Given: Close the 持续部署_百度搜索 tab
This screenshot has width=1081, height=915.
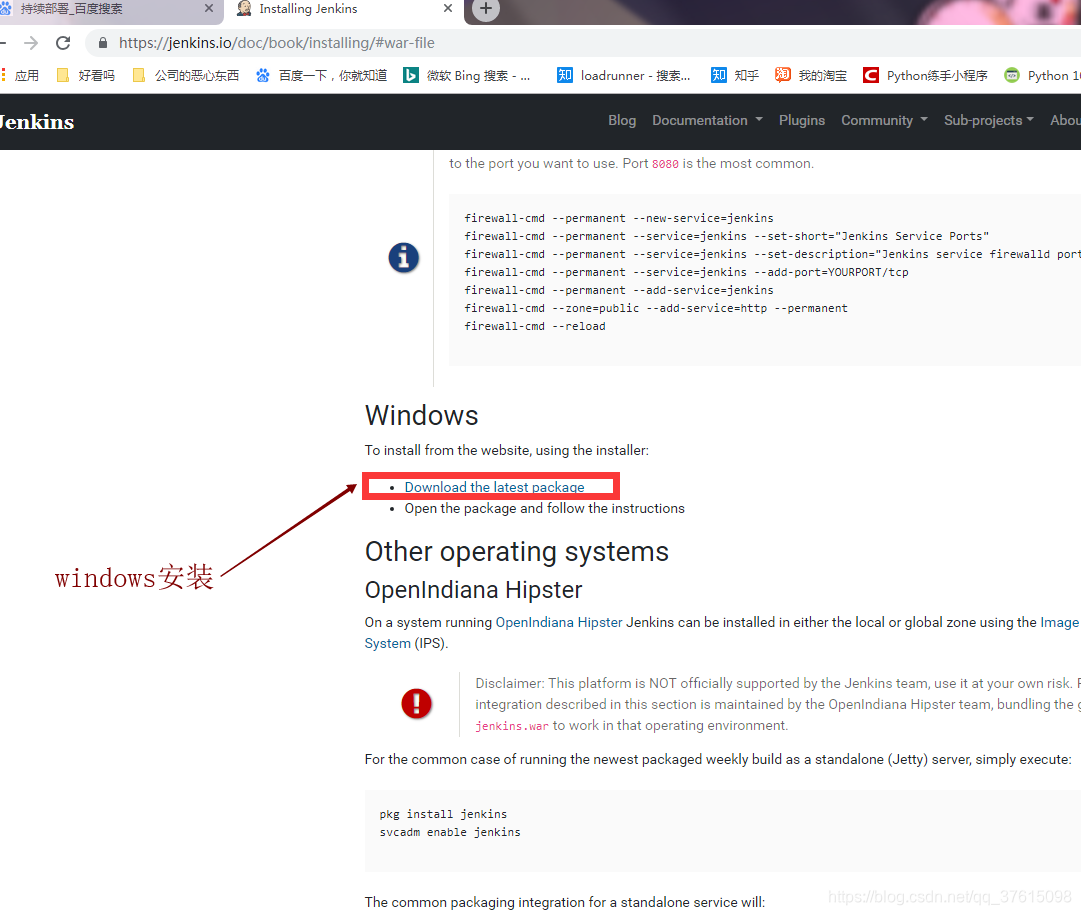Looking at the screenshot, I should [209, 8].
